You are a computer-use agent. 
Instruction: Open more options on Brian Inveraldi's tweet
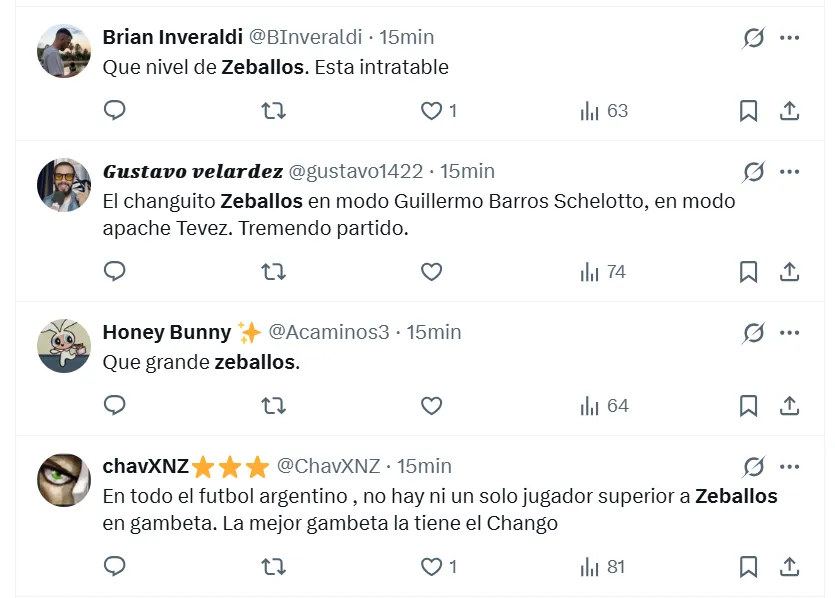pyautogui.click(x=789, y=38)
